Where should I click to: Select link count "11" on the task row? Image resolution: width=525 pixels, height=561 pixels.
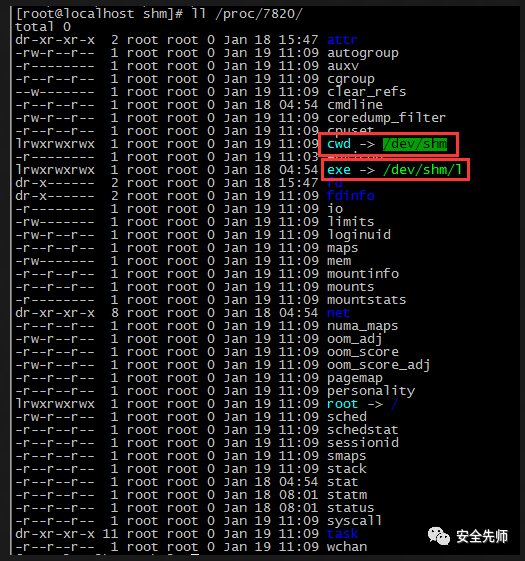pyautogui.click(x=111, y=534)
